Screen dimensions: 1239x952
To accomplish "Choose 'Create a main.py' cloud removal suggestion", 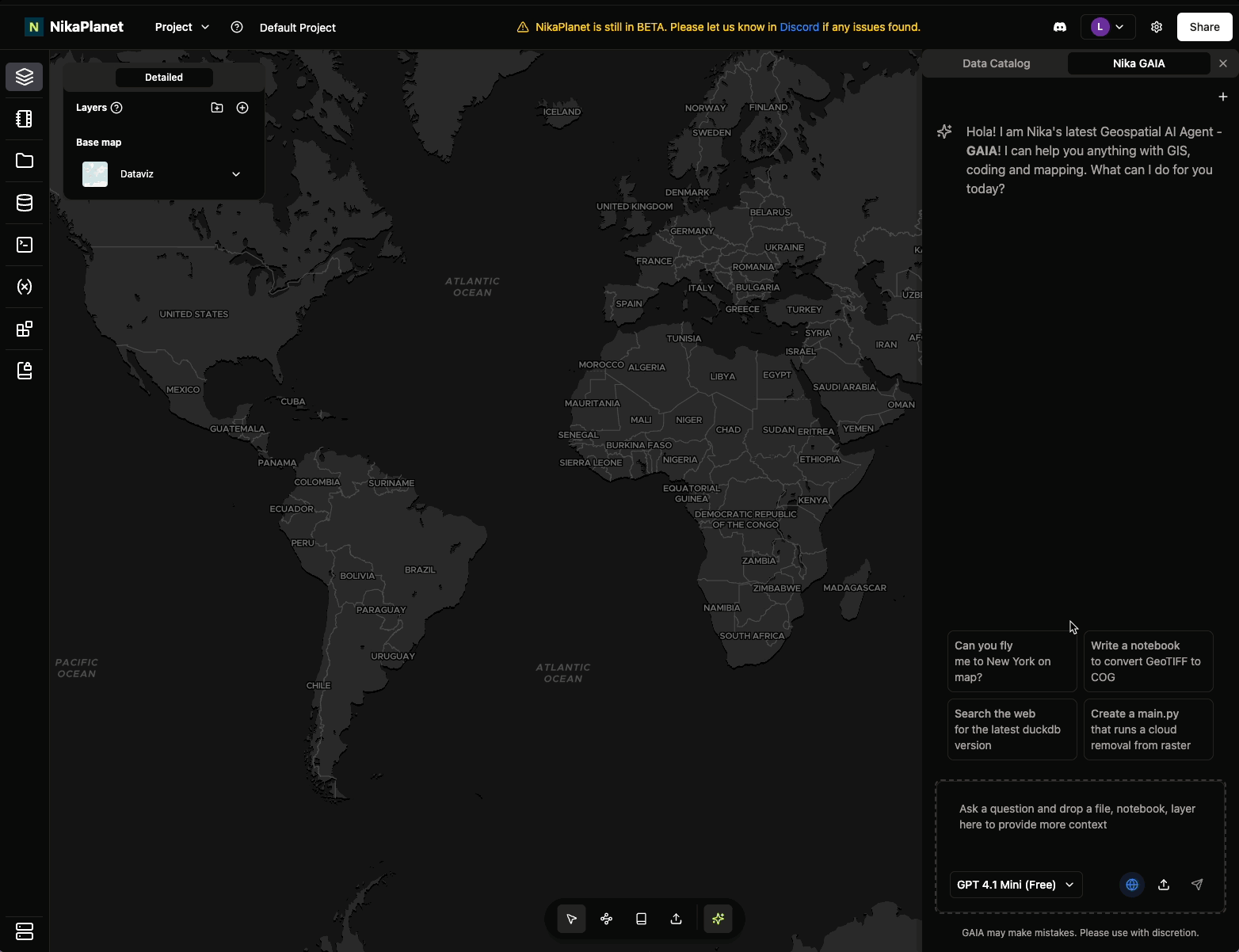I will coord(1148,729).
